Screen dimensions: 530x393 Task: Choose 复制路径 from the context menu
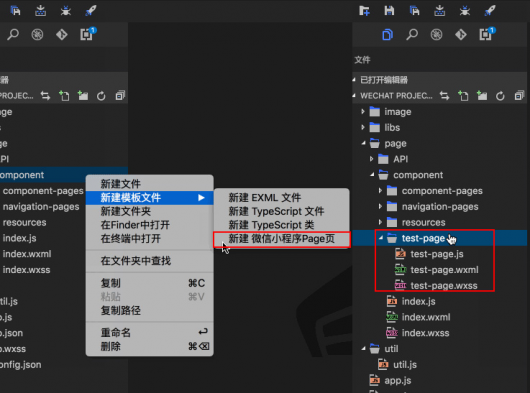pyautogui.click(x=149, y=311)
